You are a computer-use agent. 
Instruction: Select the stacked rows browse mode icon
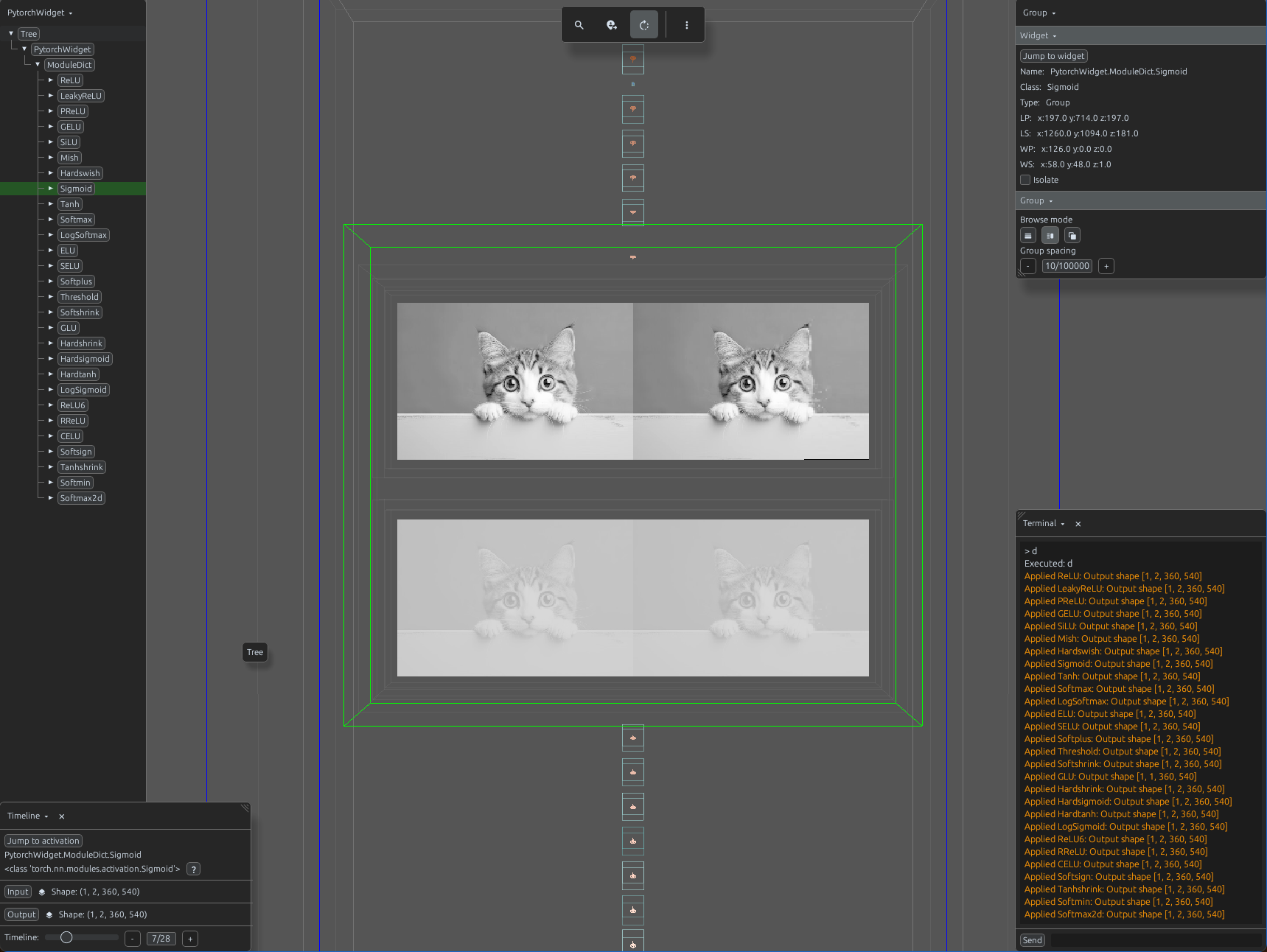point(1028,236)
